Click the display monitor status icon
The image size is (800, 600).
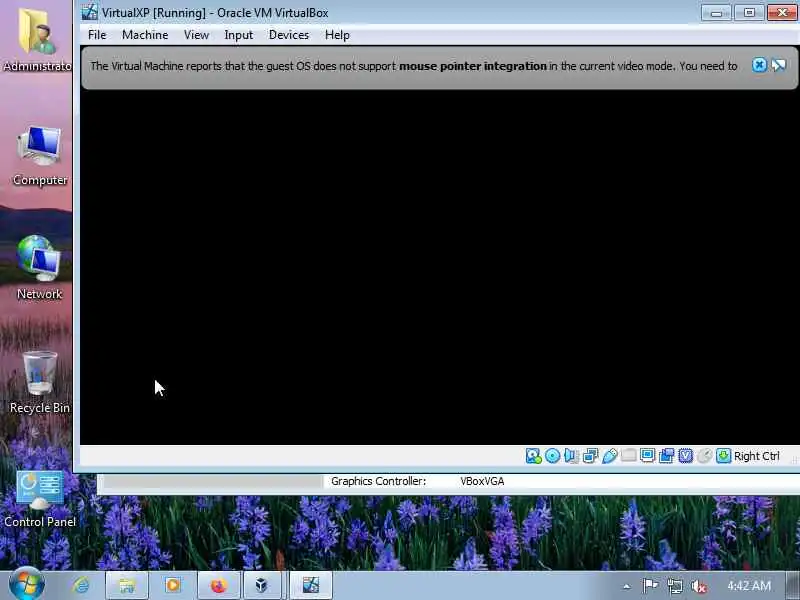(x=647, y=456)
